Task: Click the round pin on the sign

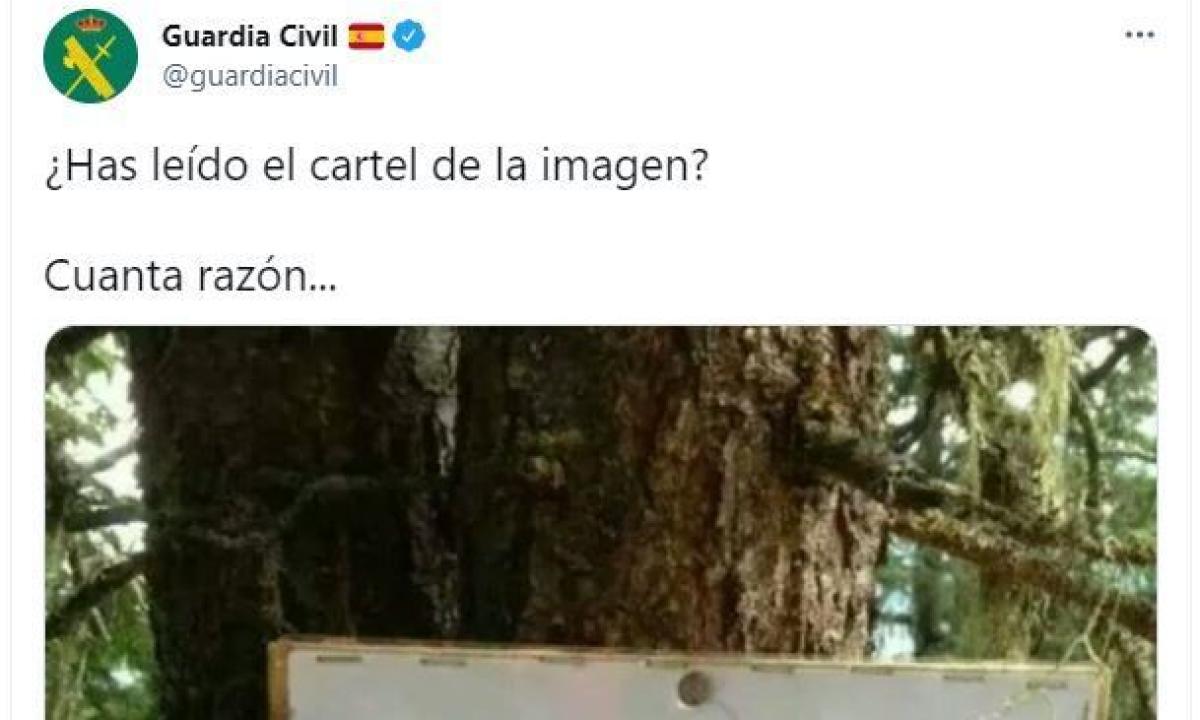Action: pyautogui.click(x=693, y=689)
